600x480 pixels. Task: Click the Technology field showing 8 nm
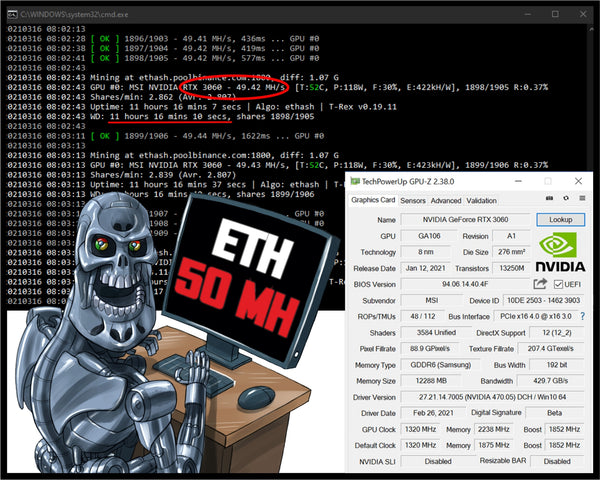tap(426, 252)
